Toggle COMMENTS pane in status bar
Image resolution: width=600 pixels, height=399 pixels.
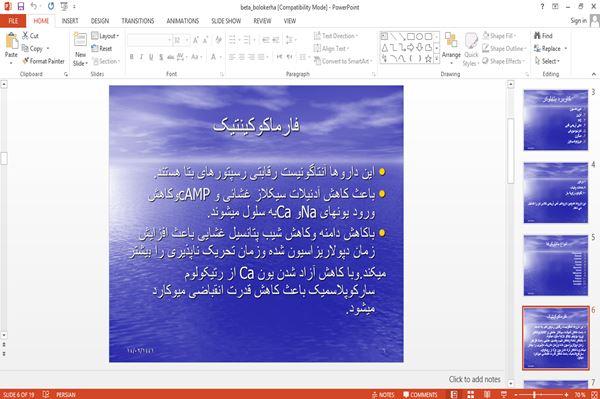coord(420,394)
